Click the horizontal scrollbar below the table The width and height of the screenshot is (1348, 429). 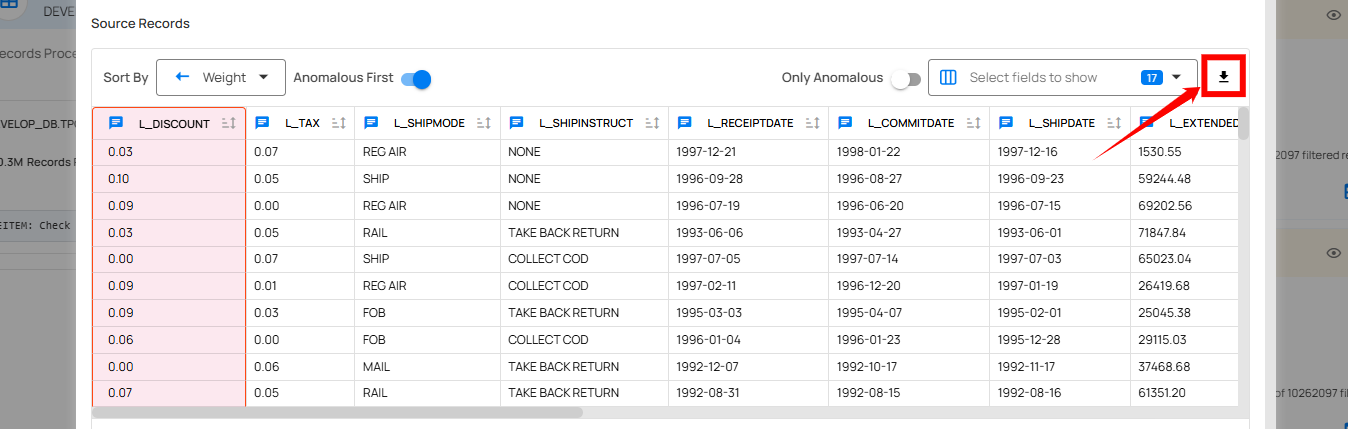(x=337, y=411)
